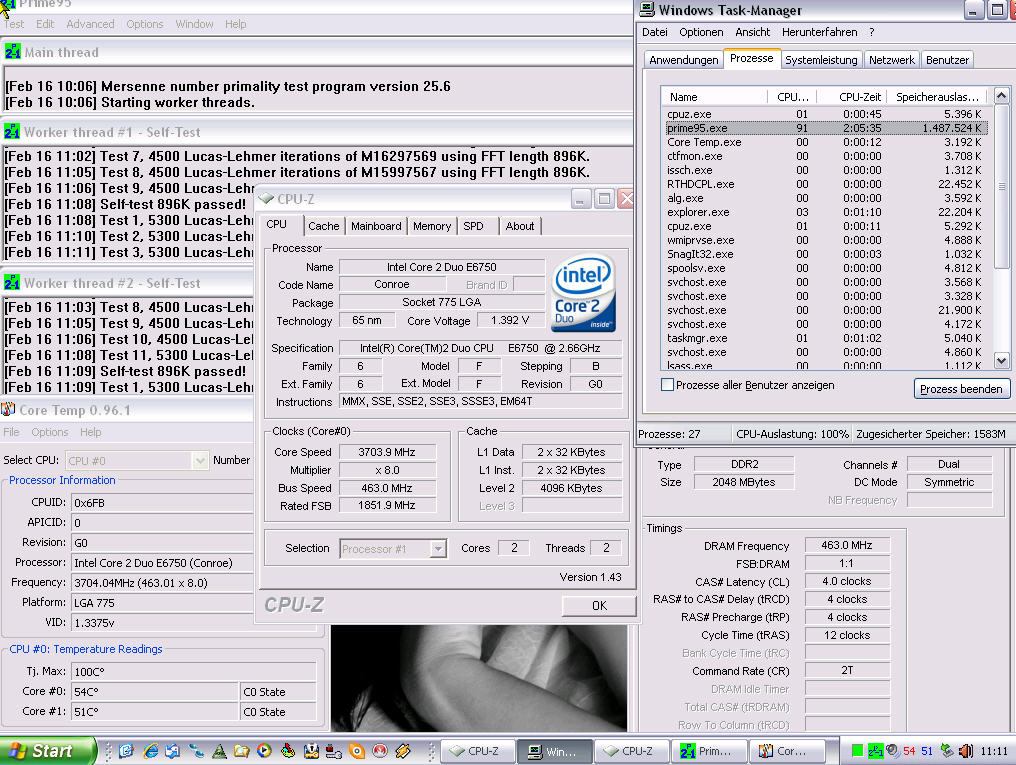Click the Safely Remove Hardware tray icon

[x=947, y=751]
